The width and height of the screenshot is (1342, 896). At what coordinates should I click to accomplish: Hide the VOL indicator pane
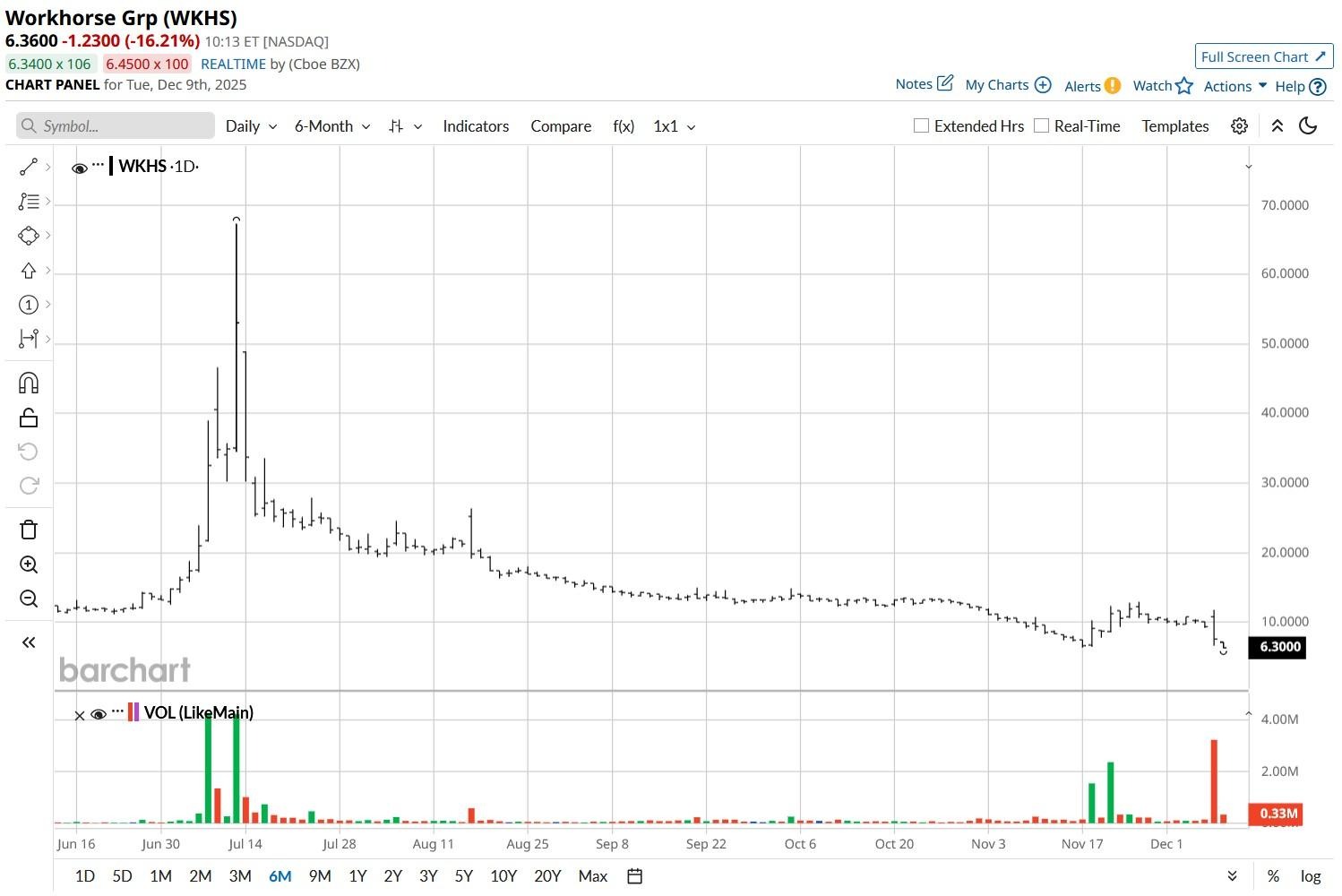99,714
